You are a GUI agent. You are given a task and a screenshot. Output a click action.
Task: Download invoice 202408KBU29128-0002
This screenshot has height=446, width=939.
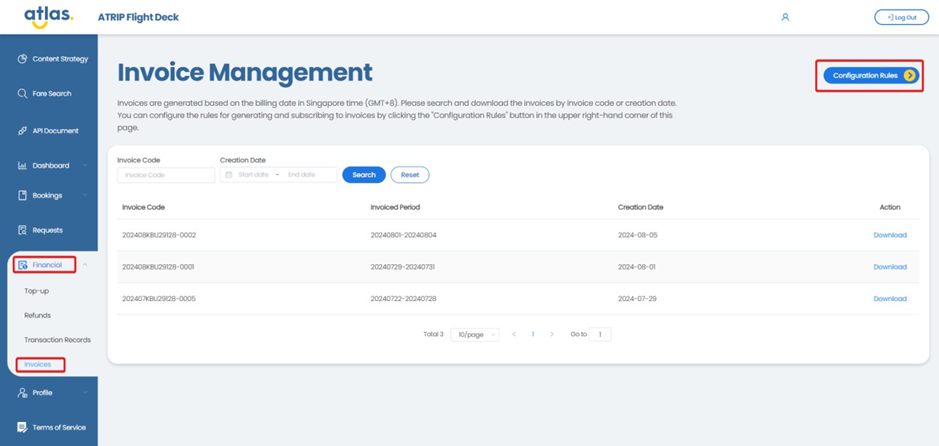click(x=889, y=235)
